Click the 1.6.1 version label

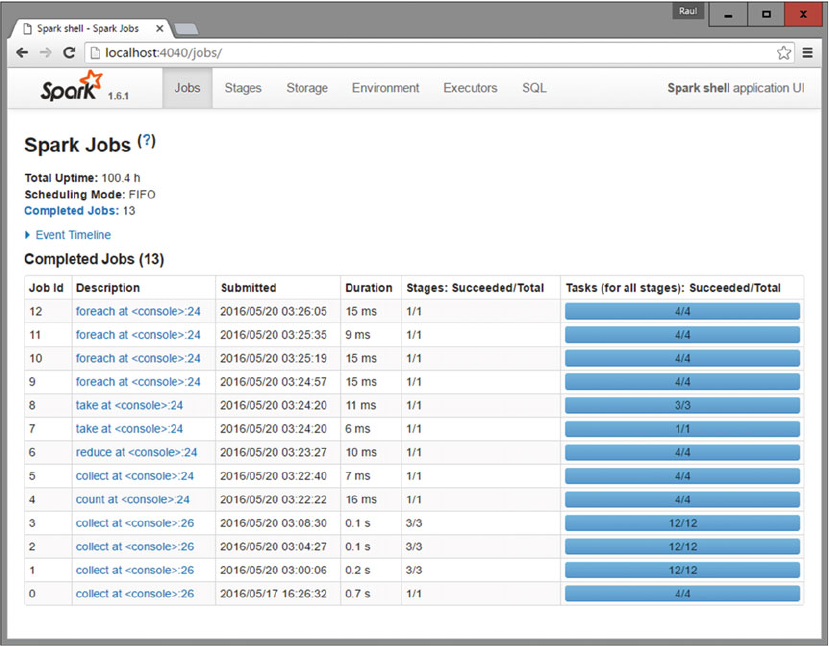[x=118, y=96]
